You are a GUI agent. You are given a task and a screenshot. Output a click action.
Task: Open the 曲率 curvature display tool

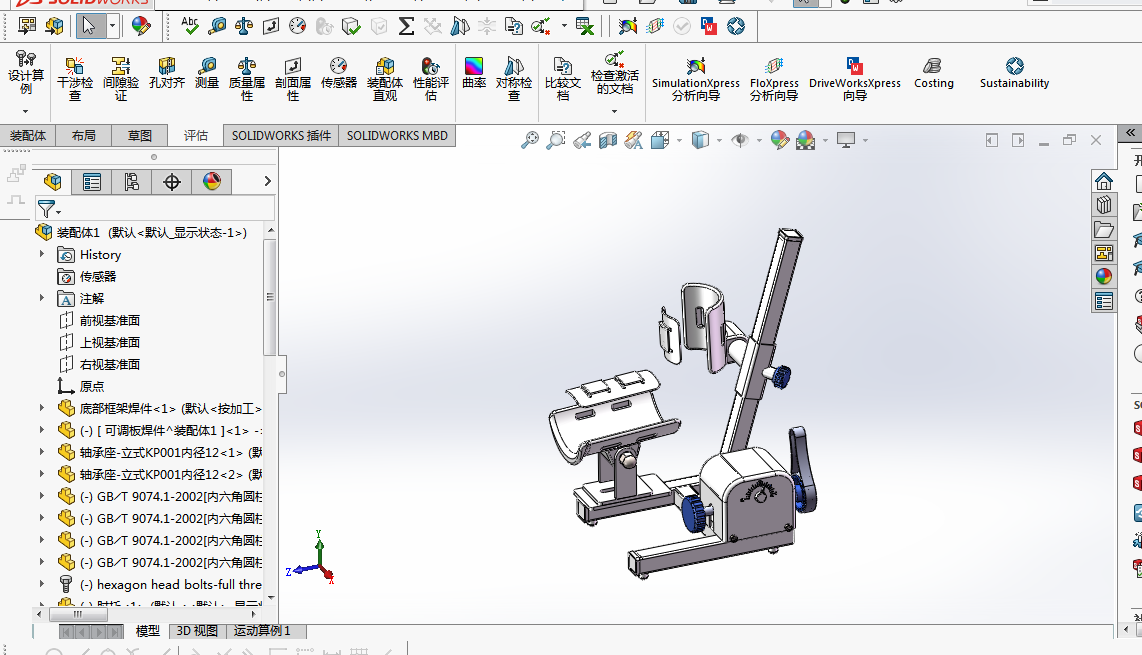tap(474, 73)
